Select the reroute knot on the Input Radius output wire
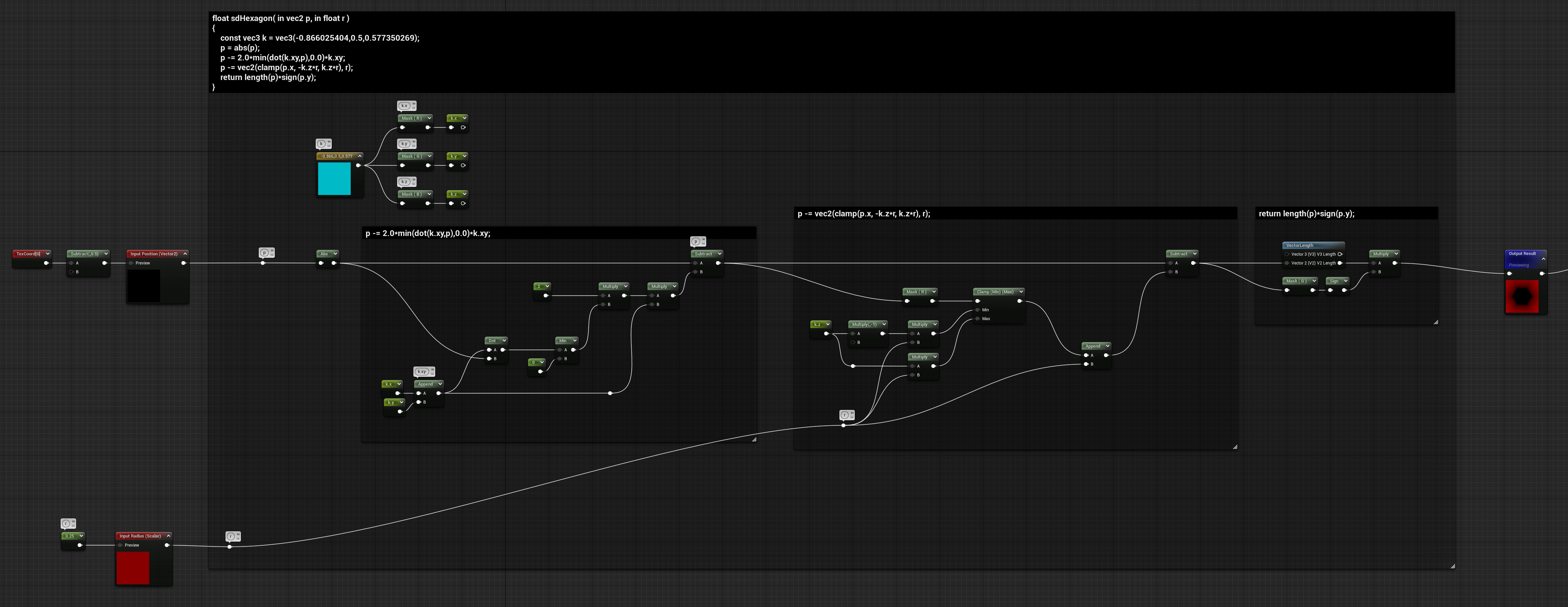This screenshot has height=607, width=1568. [x=230, y=547]
